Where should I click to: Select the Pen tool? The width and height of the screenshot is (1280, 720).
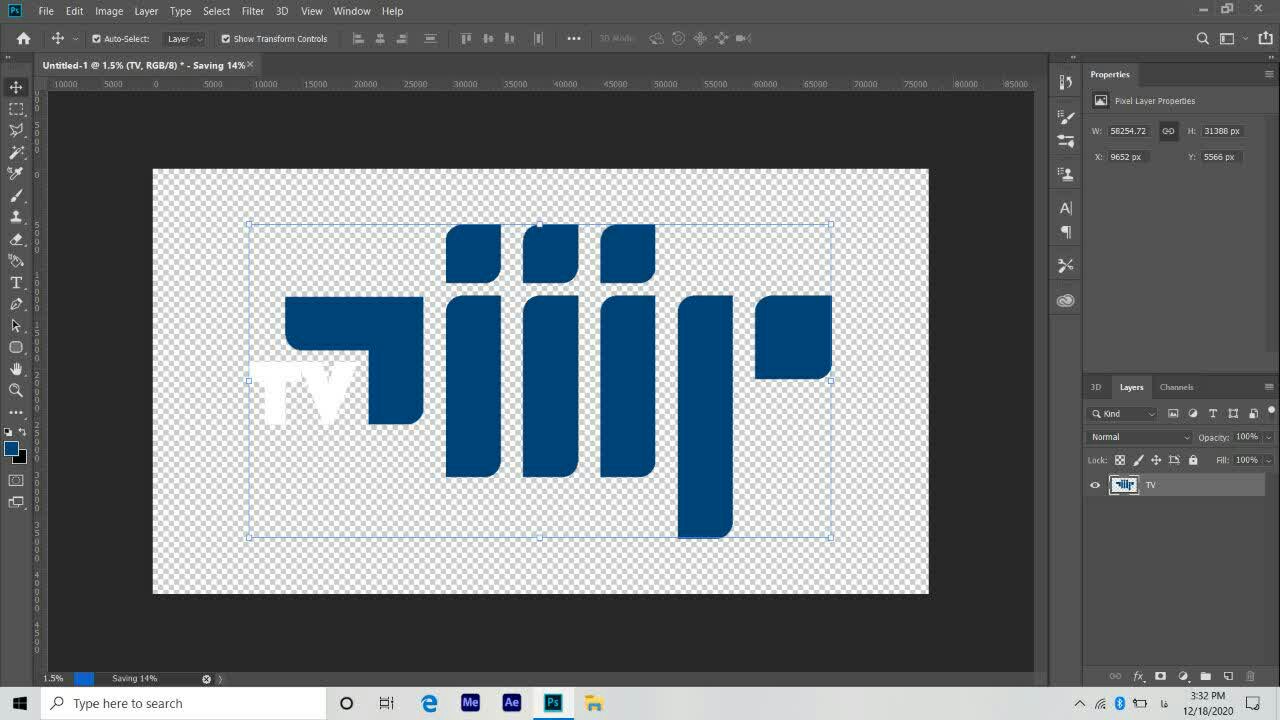pyautogui.click(x=16, y=304)
